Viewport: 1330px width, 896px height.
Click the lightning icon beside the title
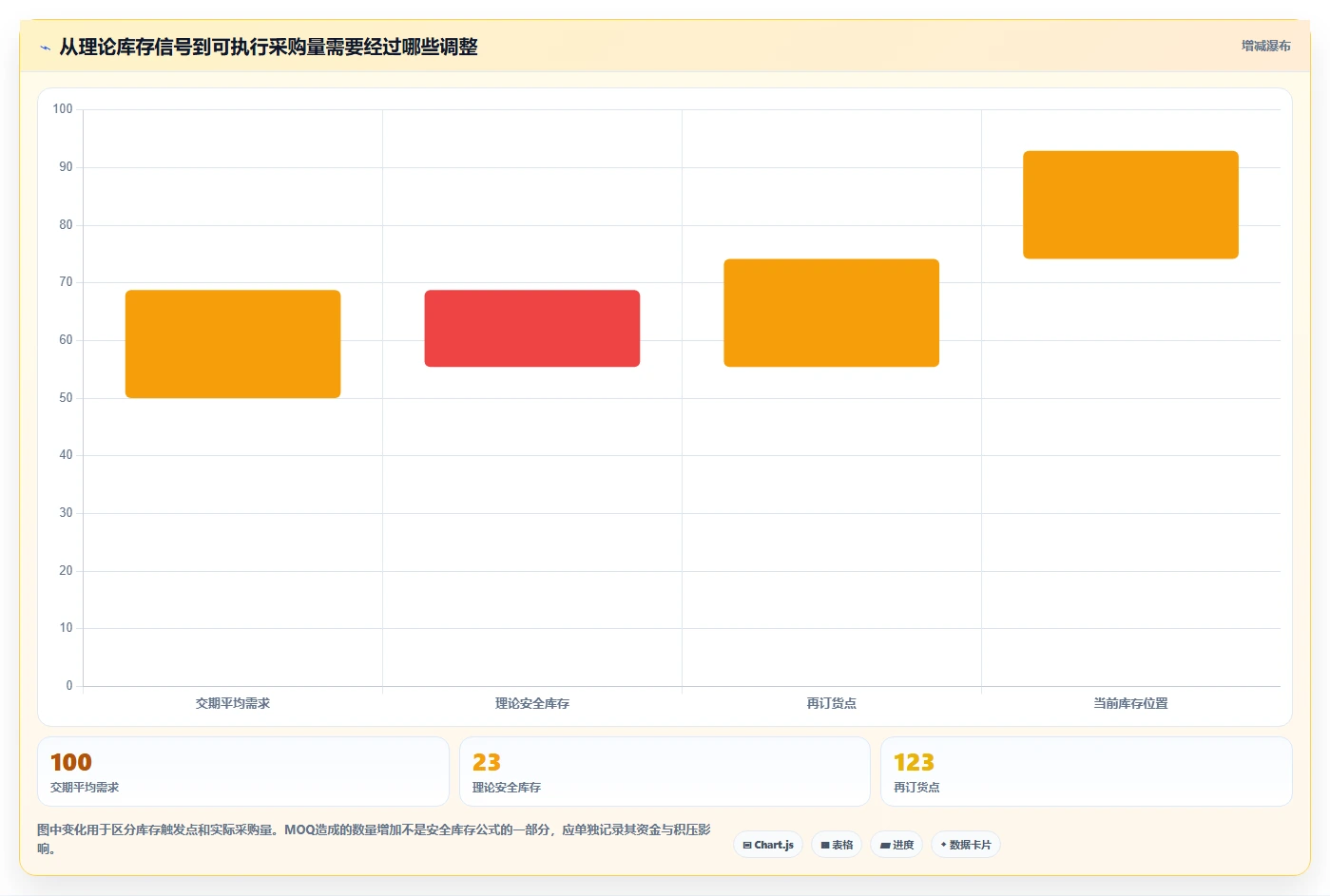pos(45,48)
